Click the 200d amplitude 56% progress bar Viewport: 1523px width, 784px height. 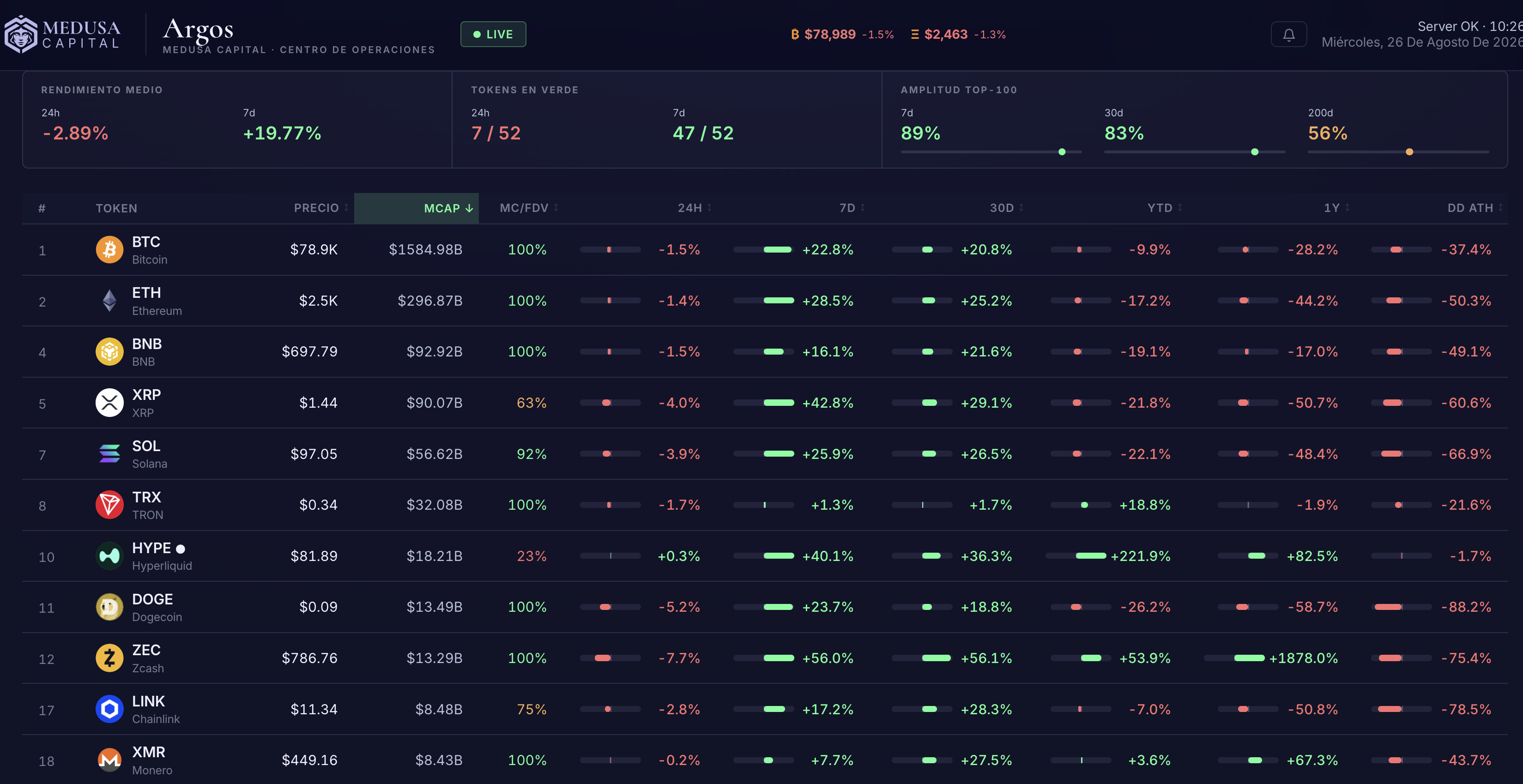(1398, 152)
